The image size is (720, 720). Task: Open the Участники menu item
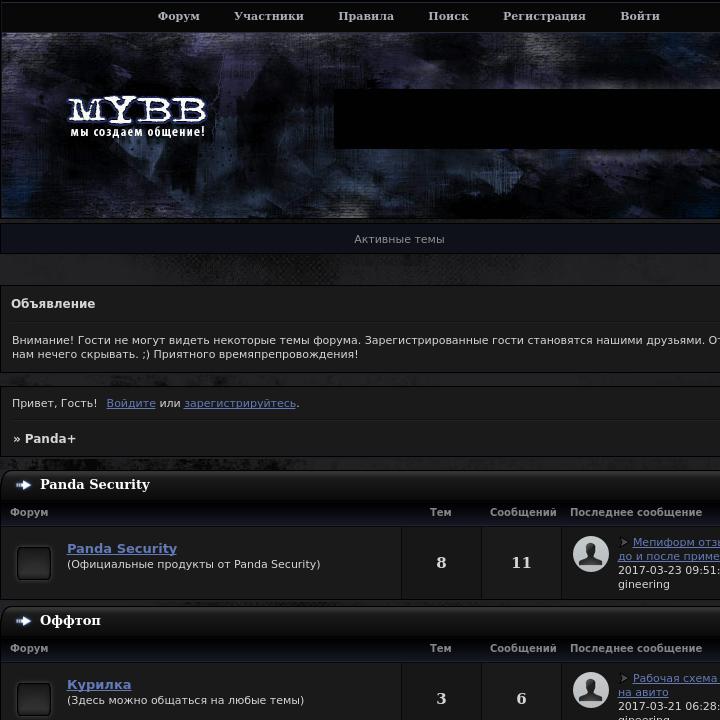point(269,16)
